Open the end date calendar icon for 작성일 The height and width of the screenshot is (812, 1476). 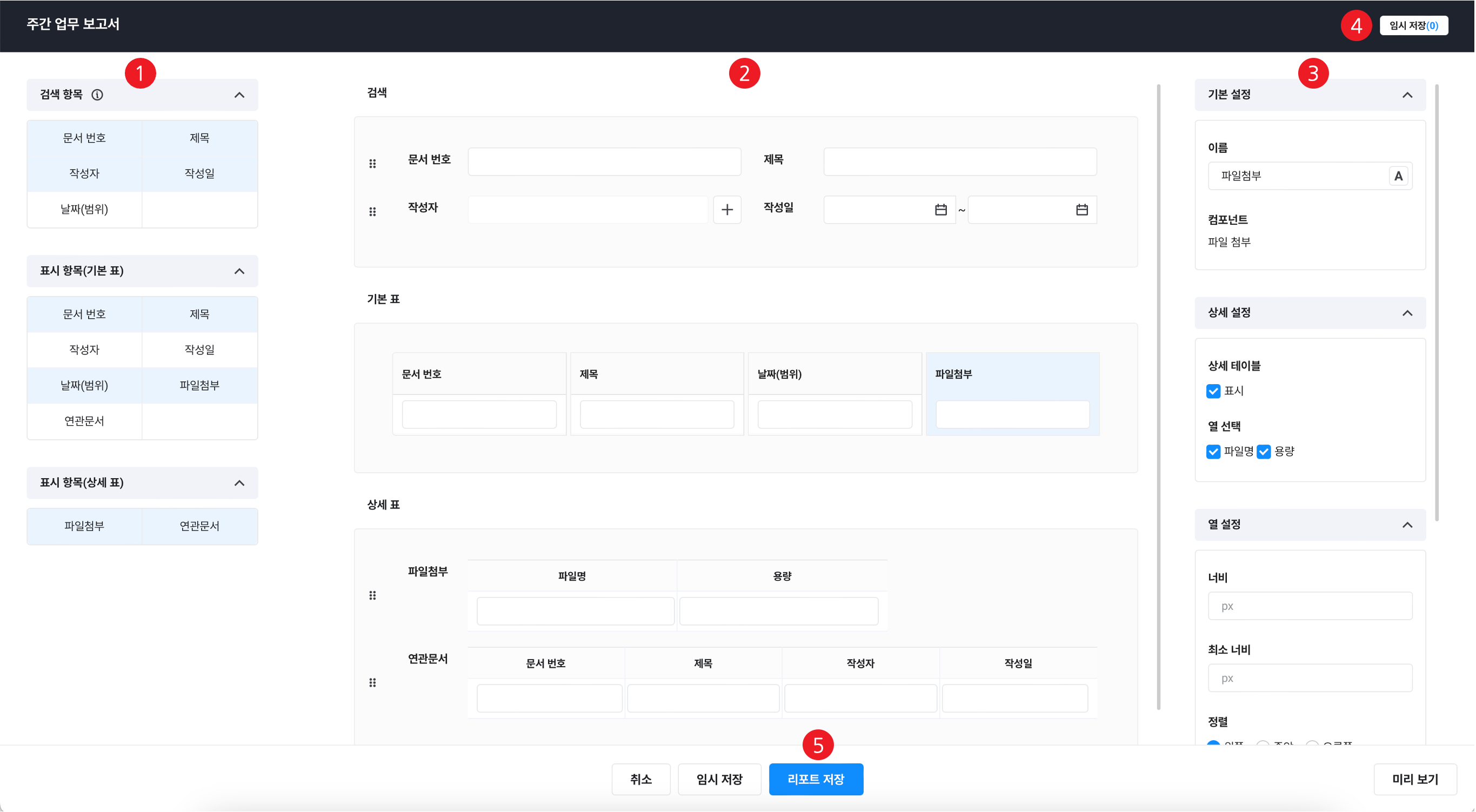point(1081,210)
